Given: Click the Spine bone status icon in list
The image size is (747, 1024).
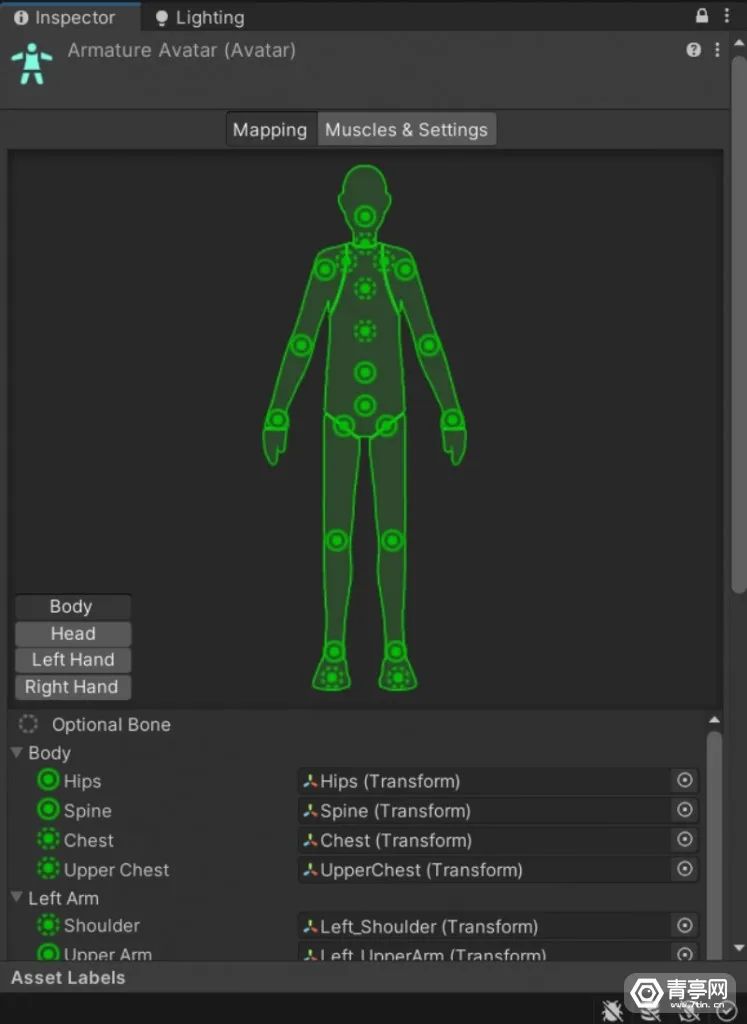Looking at the screenshot, I should (x=48, y=809).
